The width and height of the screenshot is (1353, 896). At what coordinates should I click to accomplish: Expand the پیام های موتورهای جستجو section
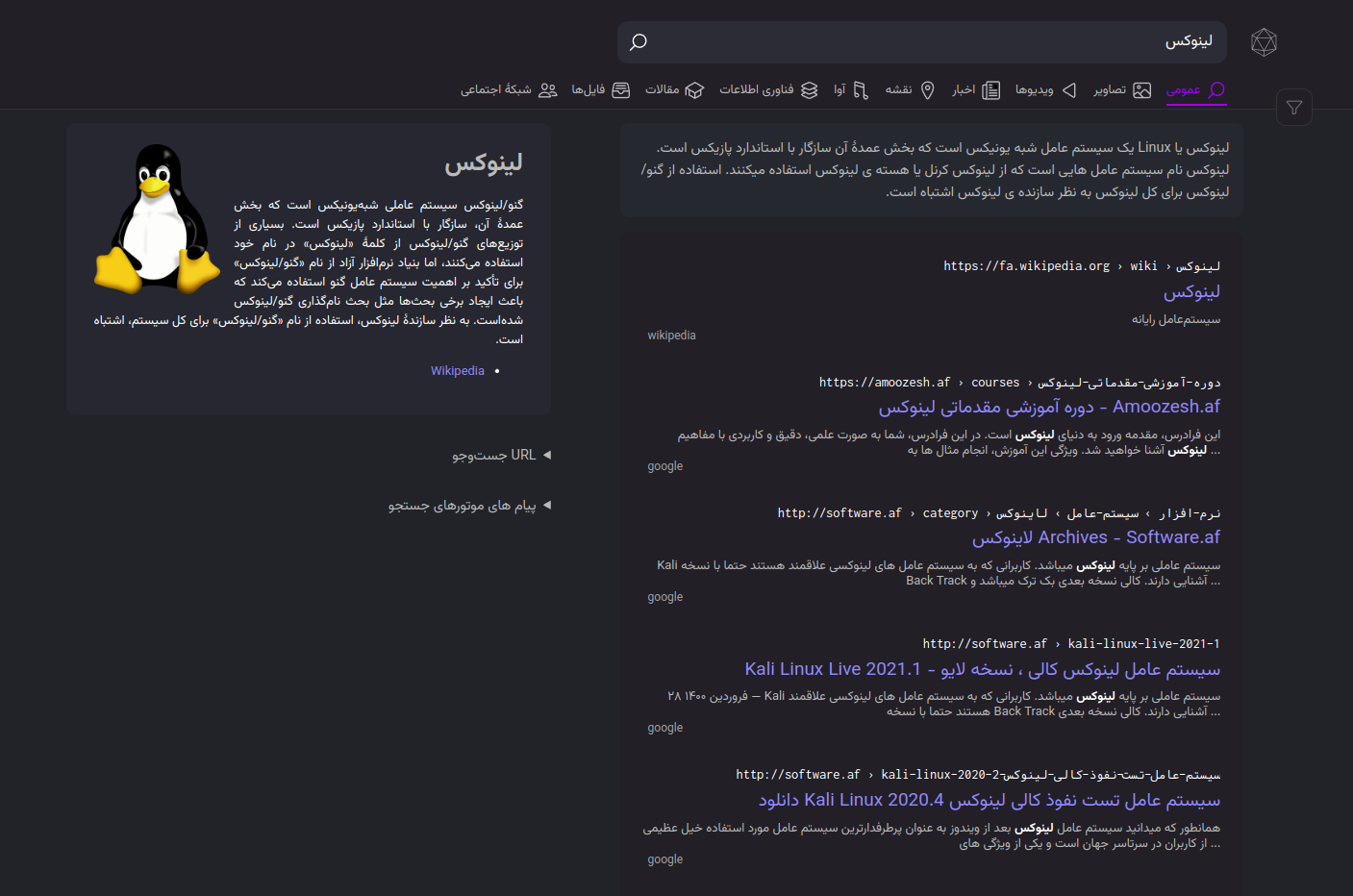click(469, 506)
